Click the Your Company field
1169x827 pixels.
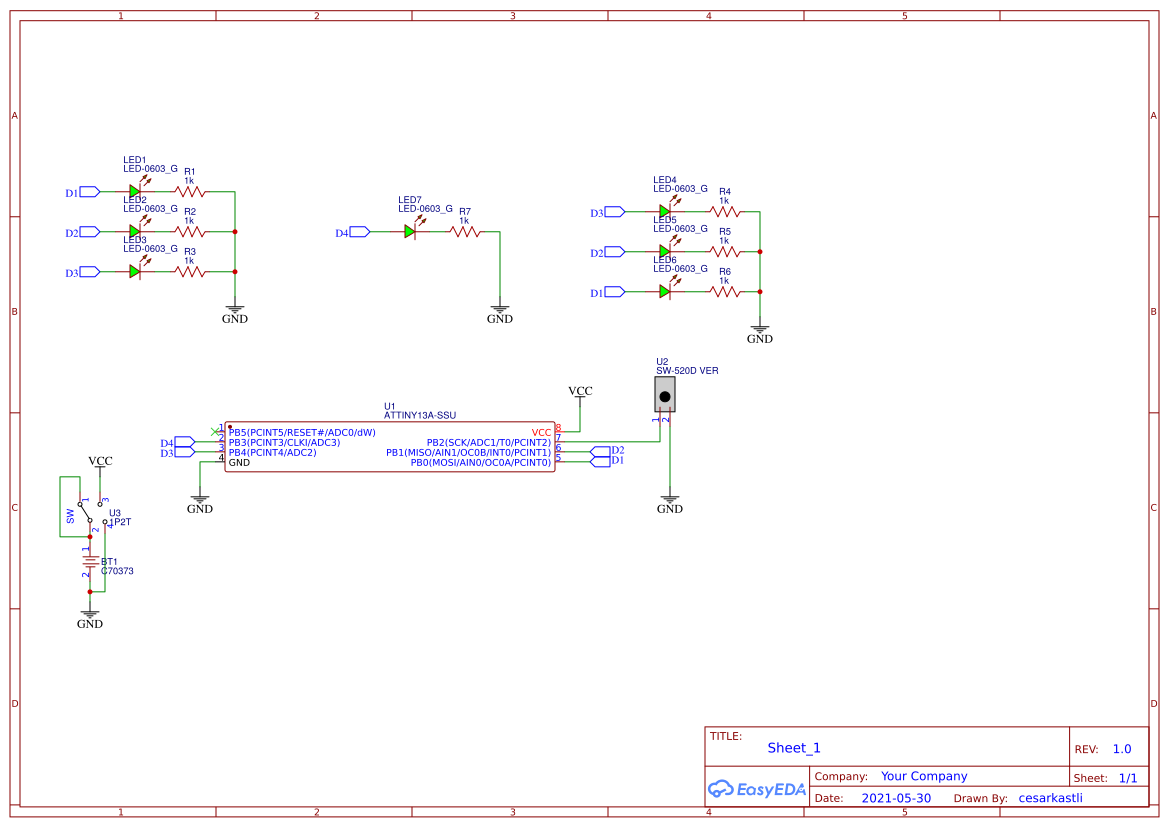(x=924, y=776)
